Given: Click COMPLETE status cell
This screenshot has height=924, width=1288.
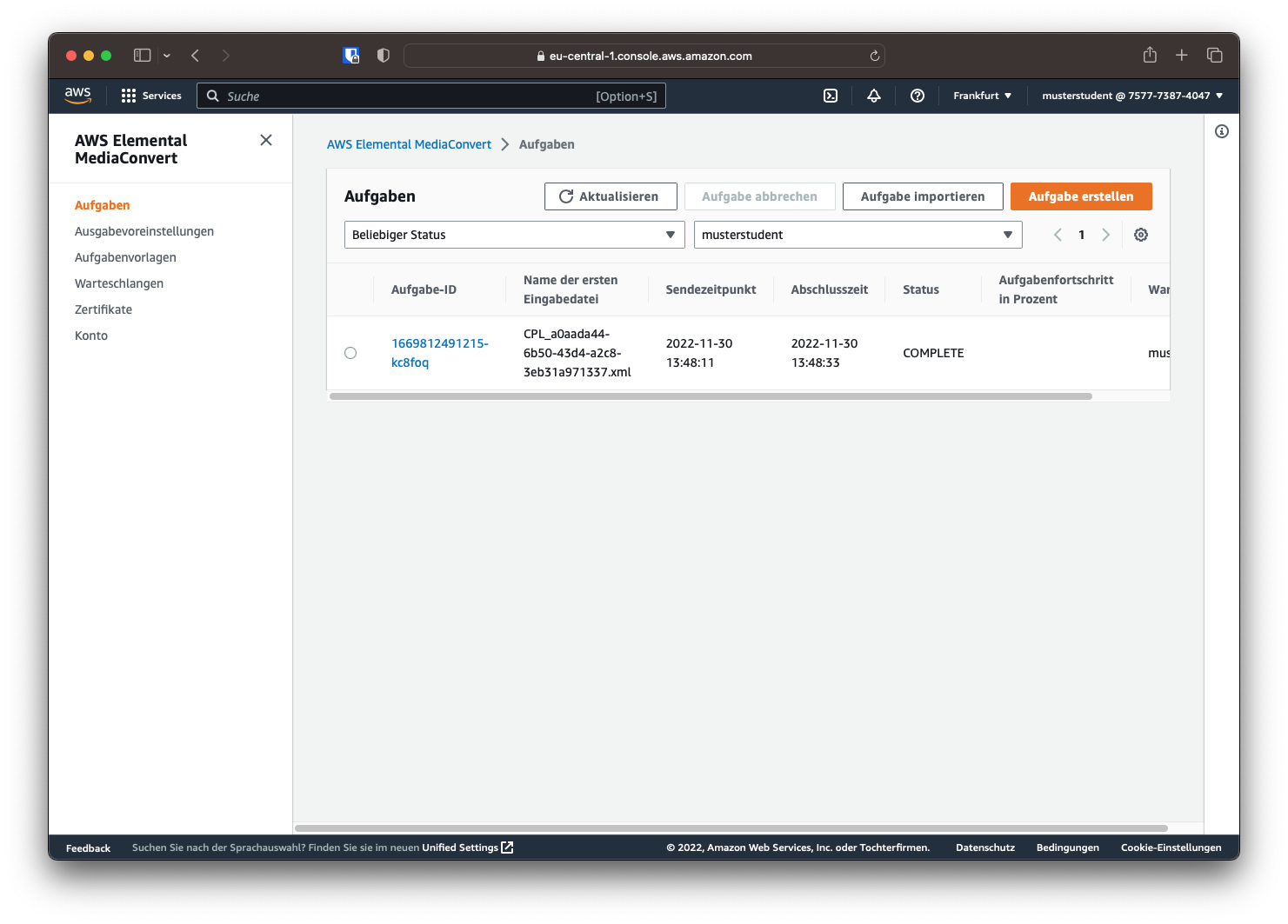Looking at the screenshot, I should [x=933, y=353].
